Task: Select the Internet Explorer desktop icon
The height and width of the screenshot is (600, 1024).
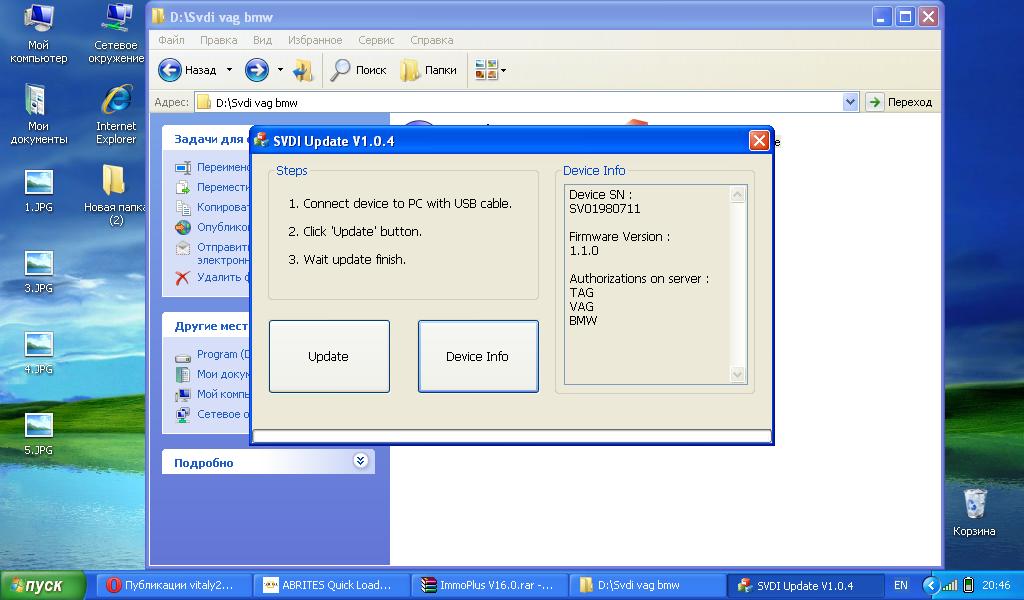Action: [116, 114]
